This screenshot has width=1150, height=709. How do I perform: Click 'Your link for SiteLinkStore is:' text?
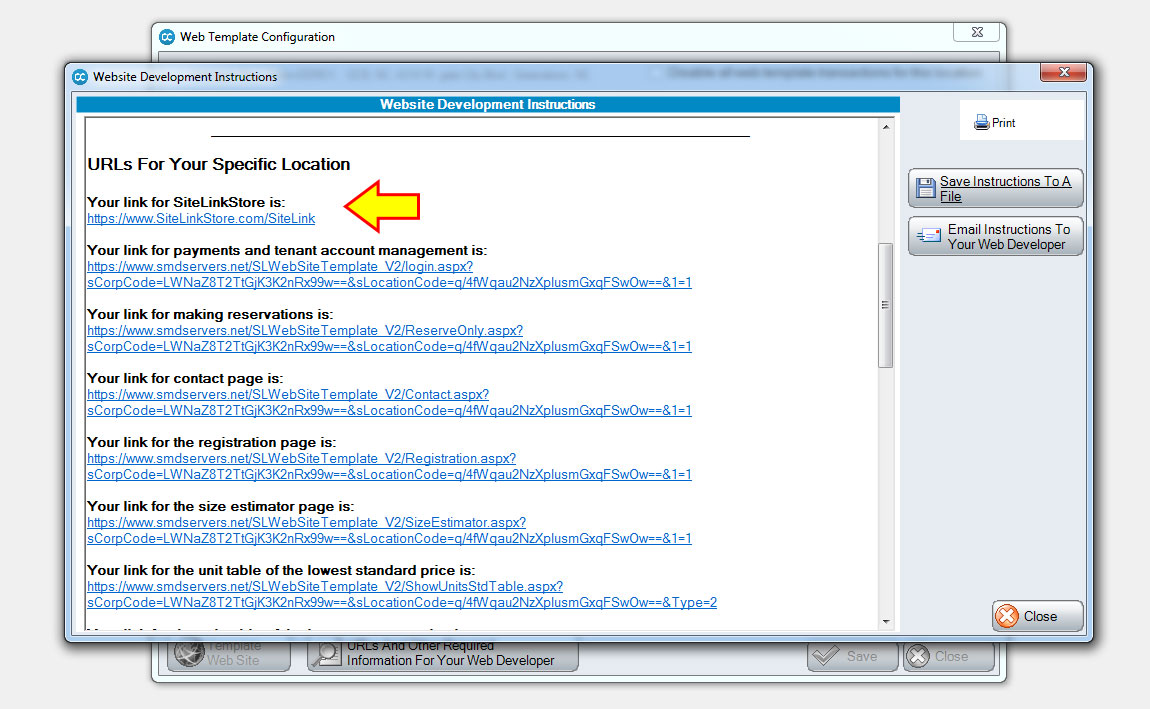pos(186,202)
